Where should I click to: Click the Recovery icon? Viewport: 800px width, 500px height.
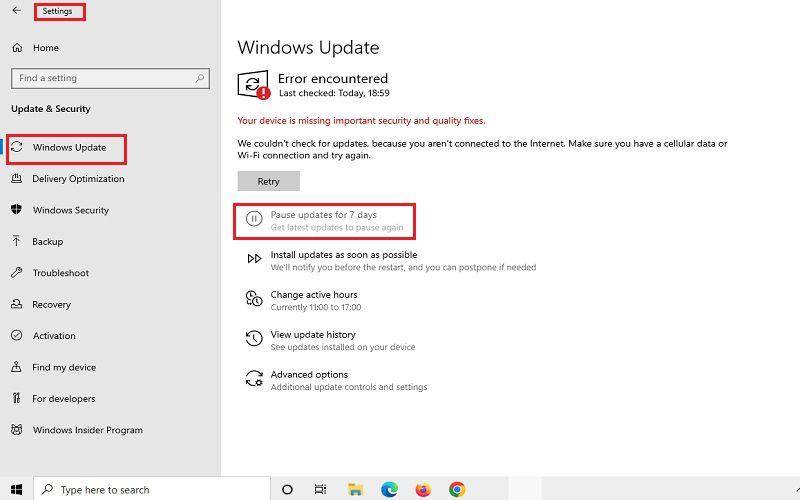coord(17,304)
